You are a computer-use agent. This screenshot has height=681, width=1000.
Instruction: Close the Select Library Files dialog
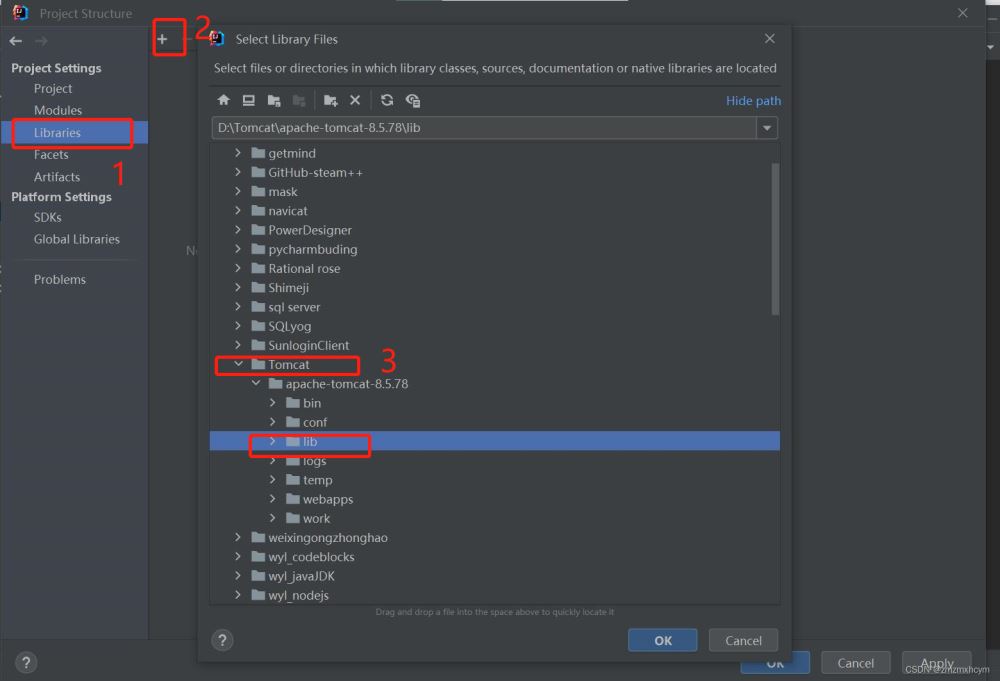click(770, 38)
